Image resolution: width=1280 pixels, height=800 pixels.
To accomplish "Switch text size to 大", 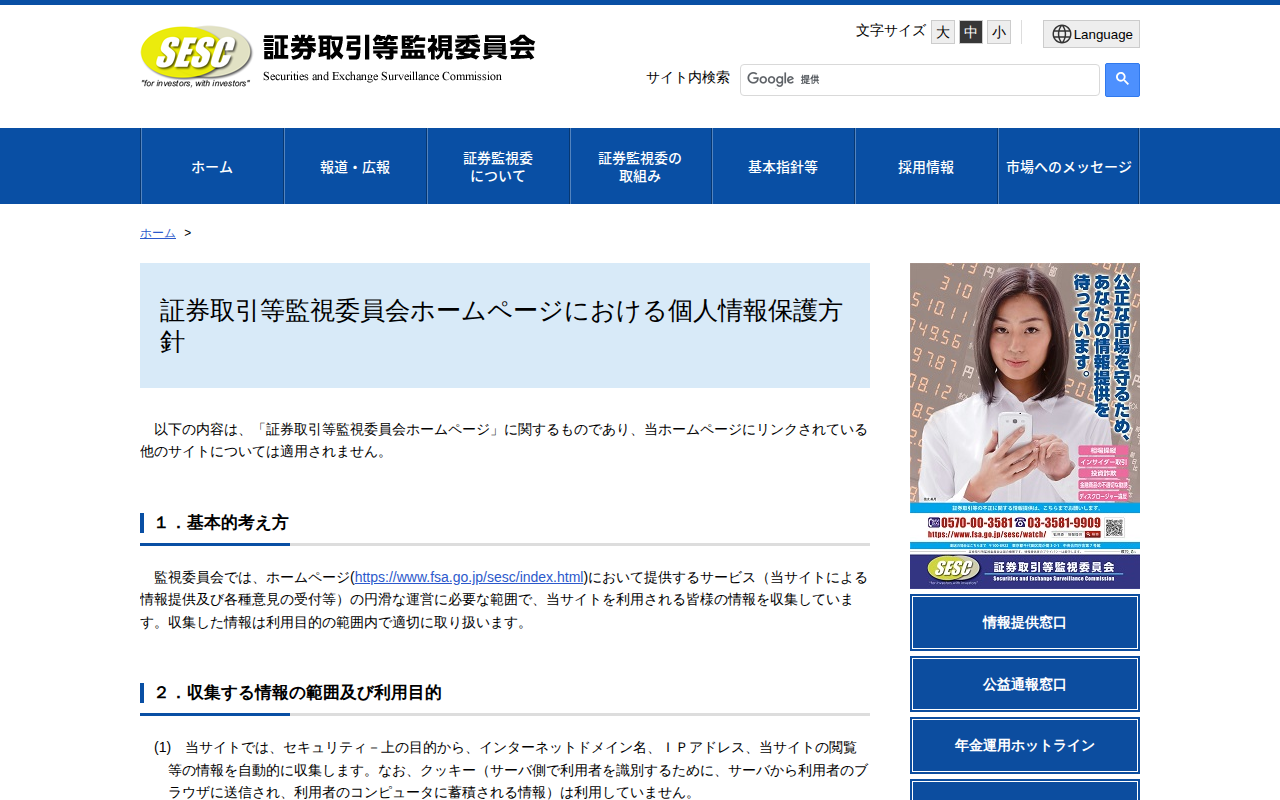I will click(941, 31).
